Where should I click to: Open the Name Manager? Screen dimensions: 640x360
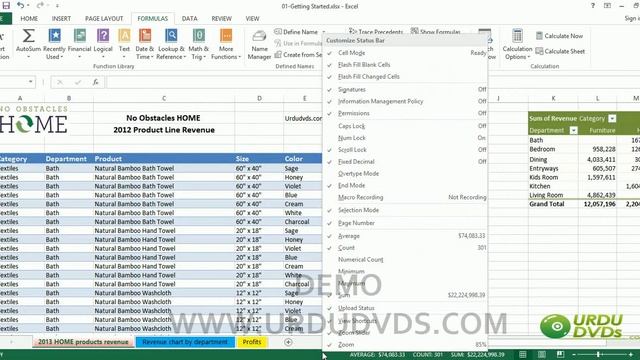pyautogui.click(x=259, y=45)
